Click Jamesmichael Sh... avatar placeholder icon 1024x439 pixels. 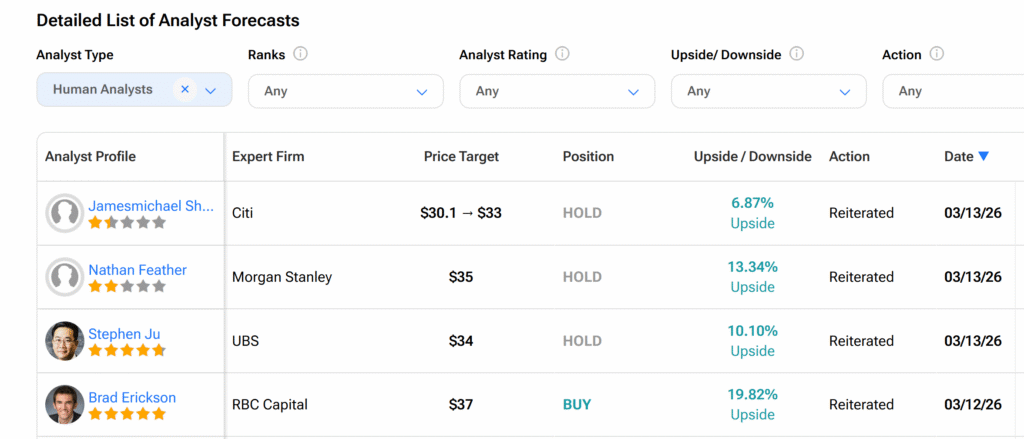65,213
